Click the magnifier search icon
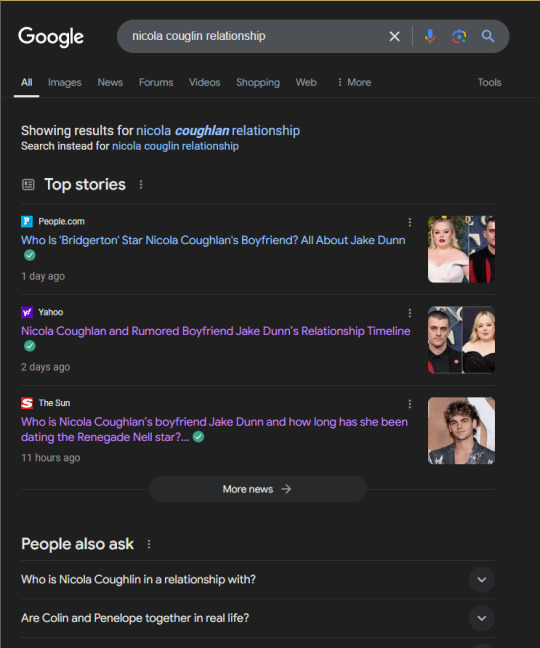The width and height of the screenshot is (540, 648). [488, 36]
